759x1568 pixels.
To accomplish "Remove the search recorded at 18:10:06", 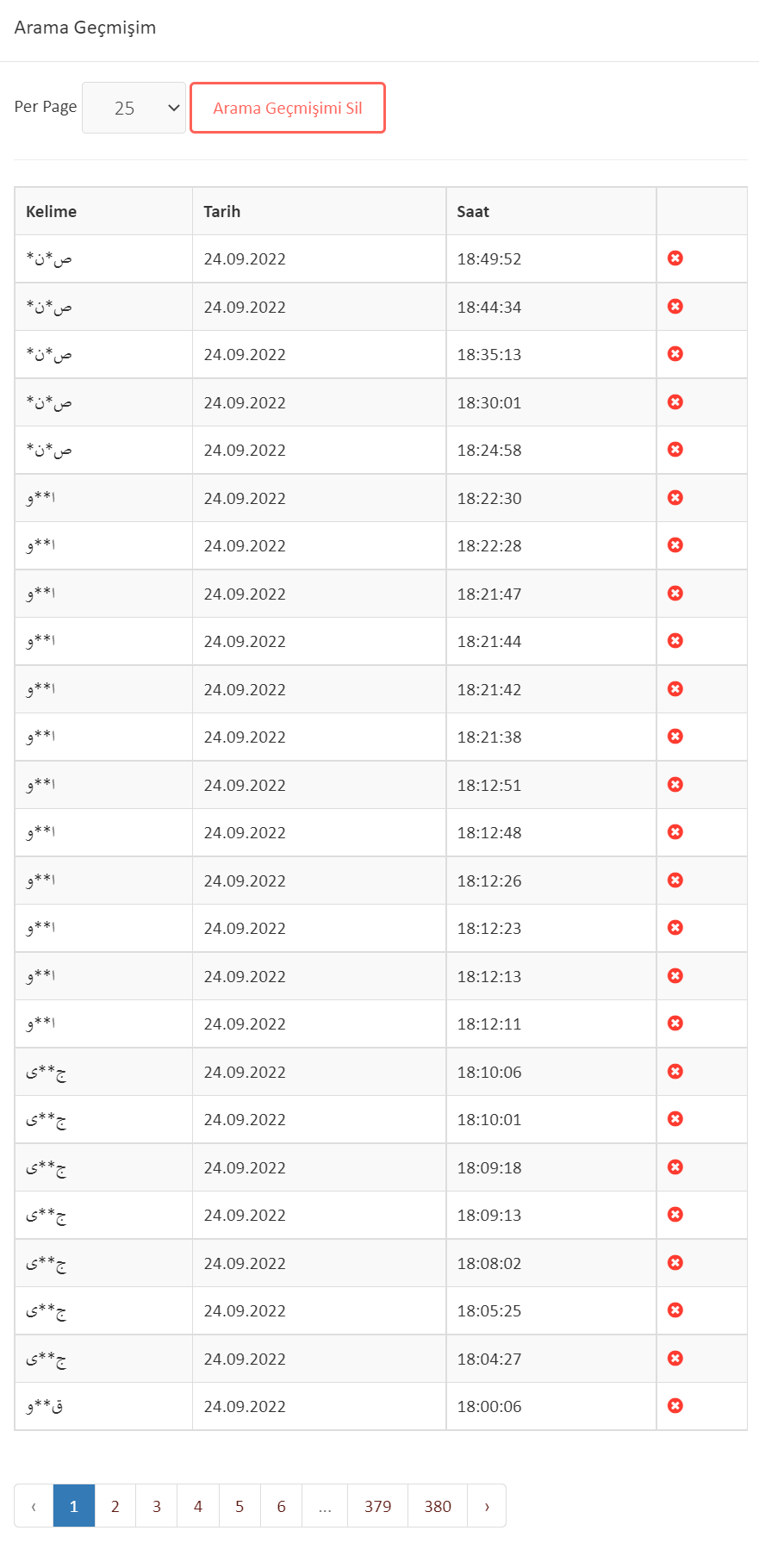I will pos(675,1071).
